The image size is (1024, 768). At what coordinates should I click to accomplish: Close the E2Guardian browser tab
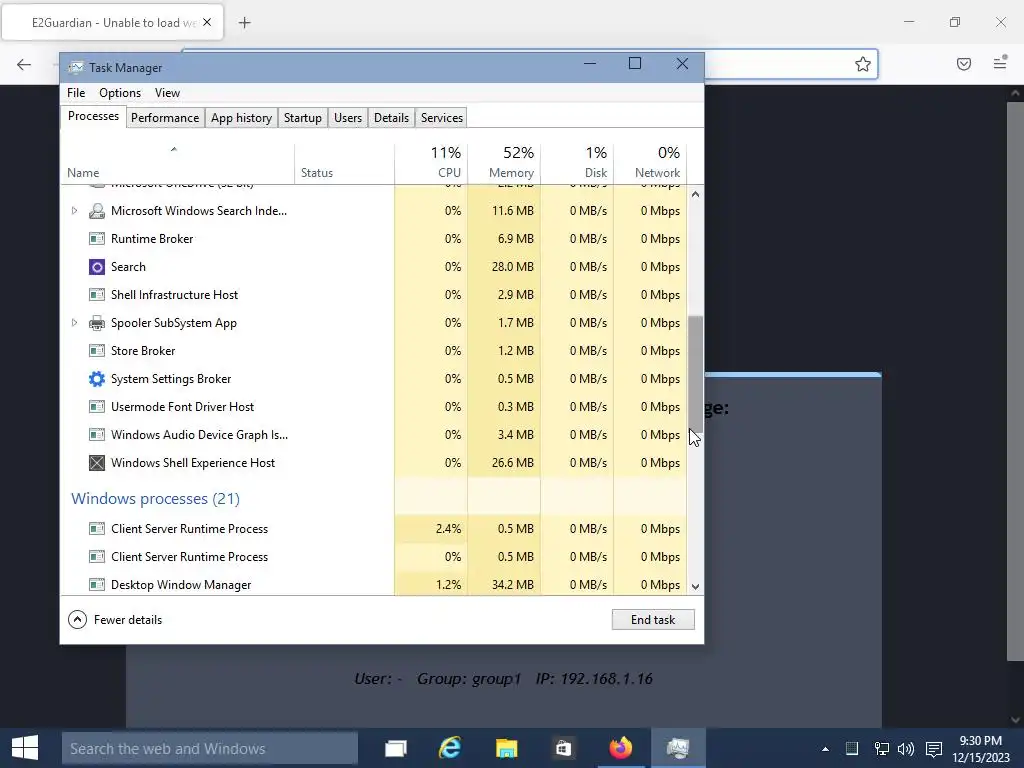pos(207,22)
